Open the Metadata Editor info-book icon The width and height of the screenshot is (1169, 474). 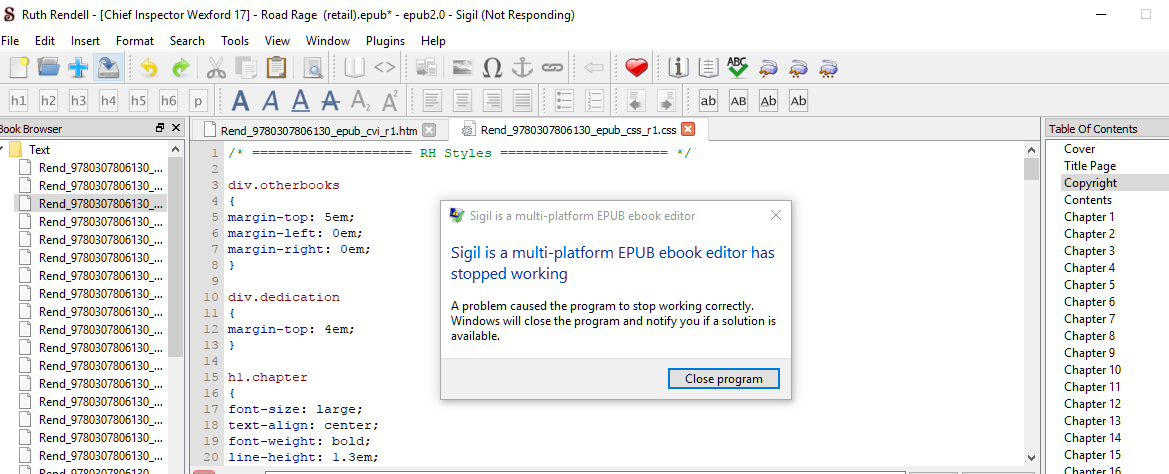click(x=678, y=68)
